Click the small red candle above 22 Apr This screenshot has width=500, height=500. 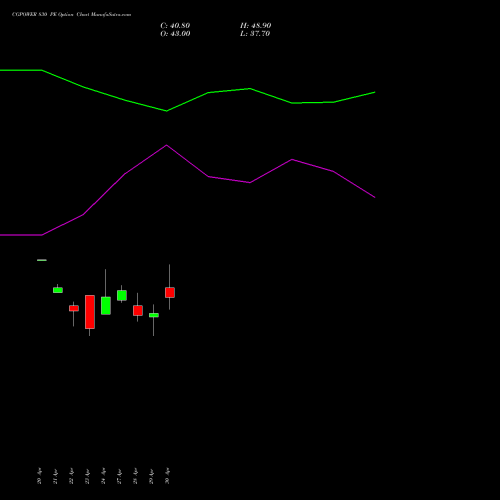[x=74, y=308]
